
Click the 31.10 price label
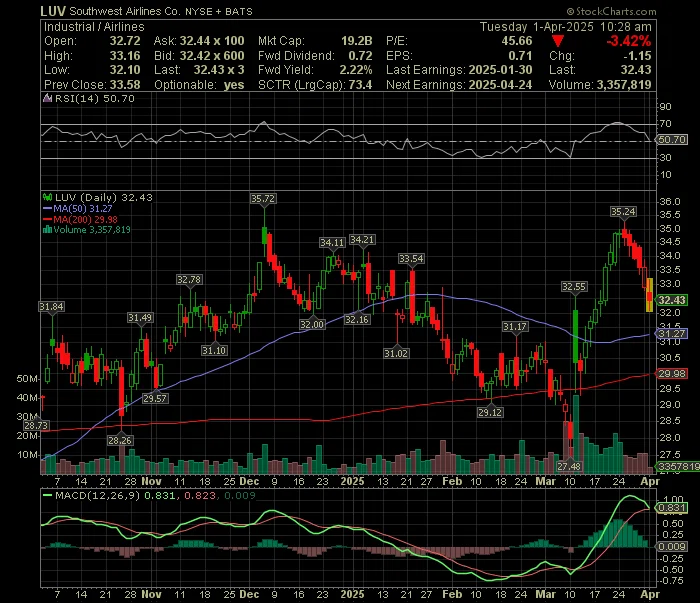point(214,350)
